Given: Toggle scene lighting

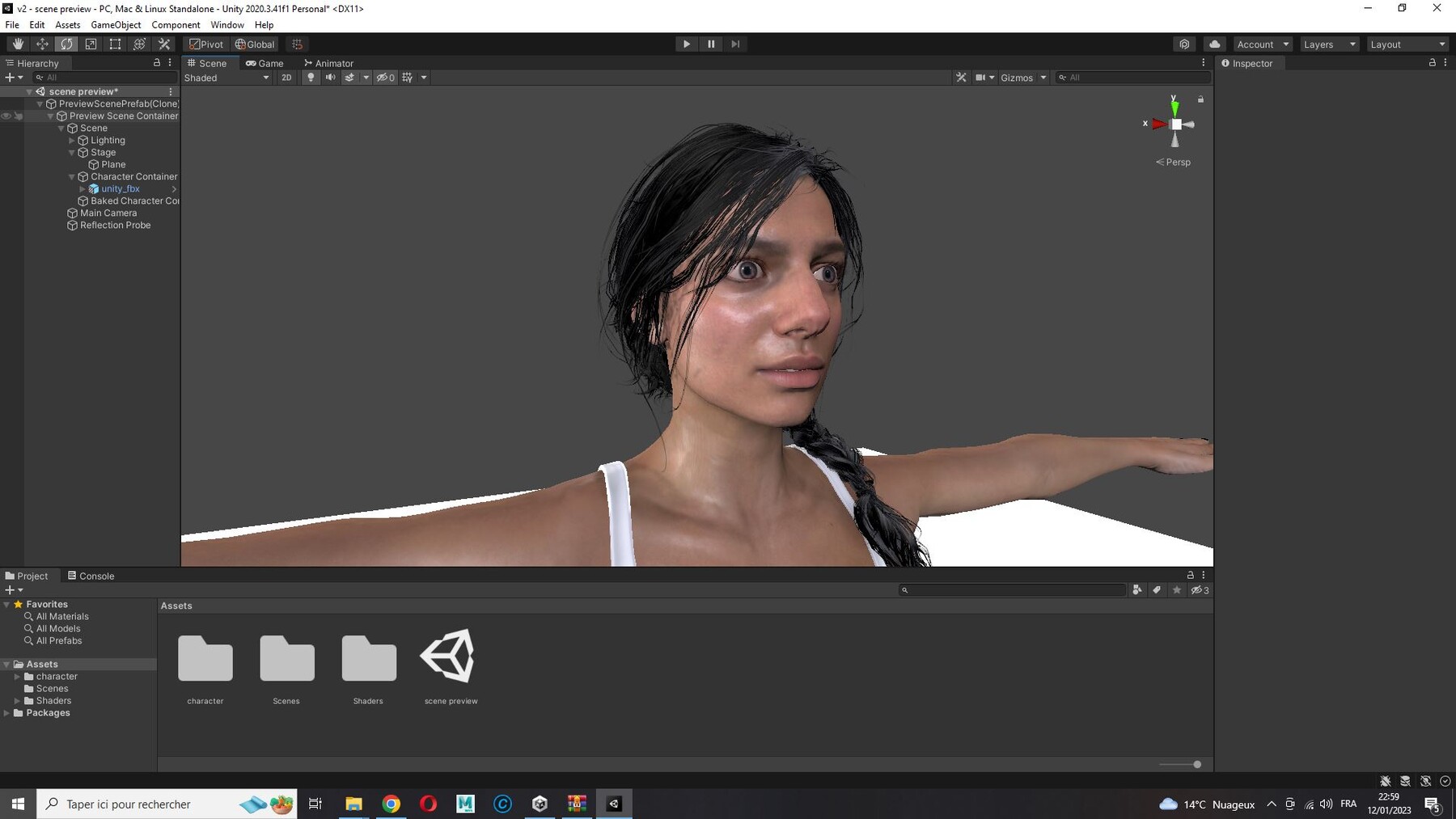Looking at the screenshot, I should pos(311,78).
